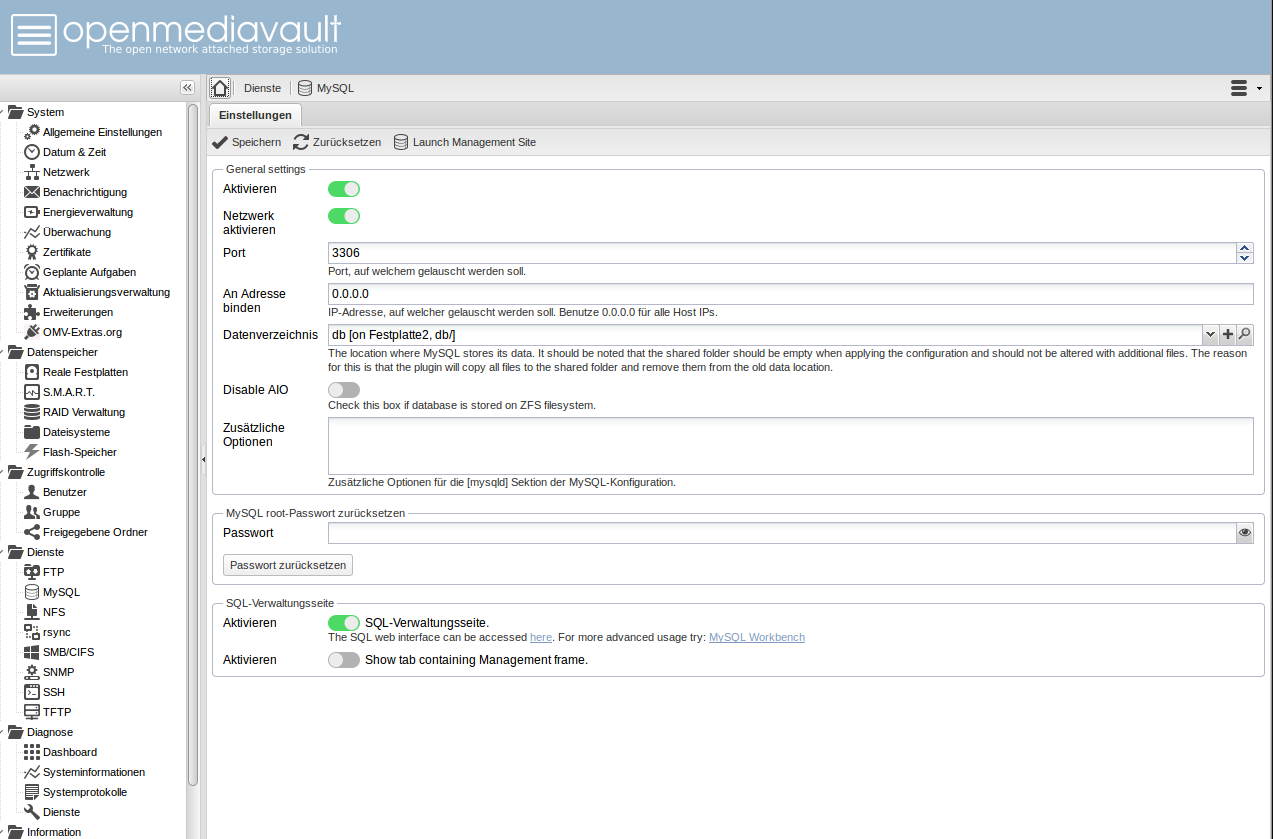Reveal the password with the eye icon
1273x839 pixels.
point(1245,534)
